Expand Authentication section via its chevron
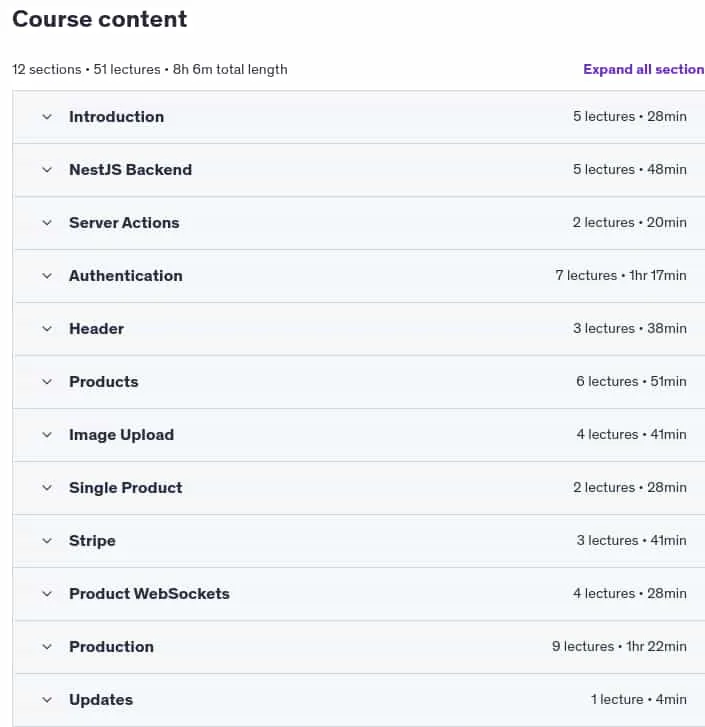Viewport: 705px width, 727px height. (x=47, y=276)
